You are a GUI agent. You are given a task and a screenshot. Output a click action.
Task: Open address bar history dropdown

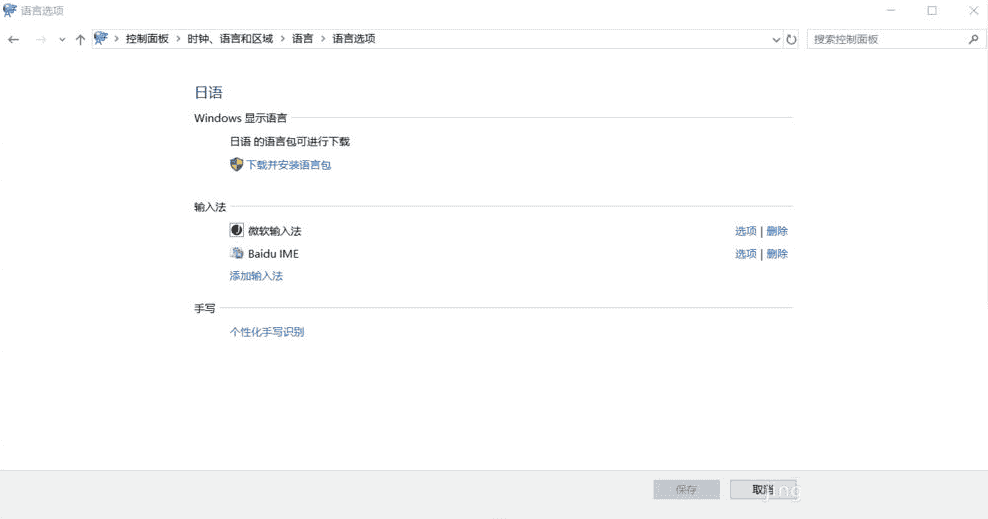pyautogui.click(x=776, y=40)
